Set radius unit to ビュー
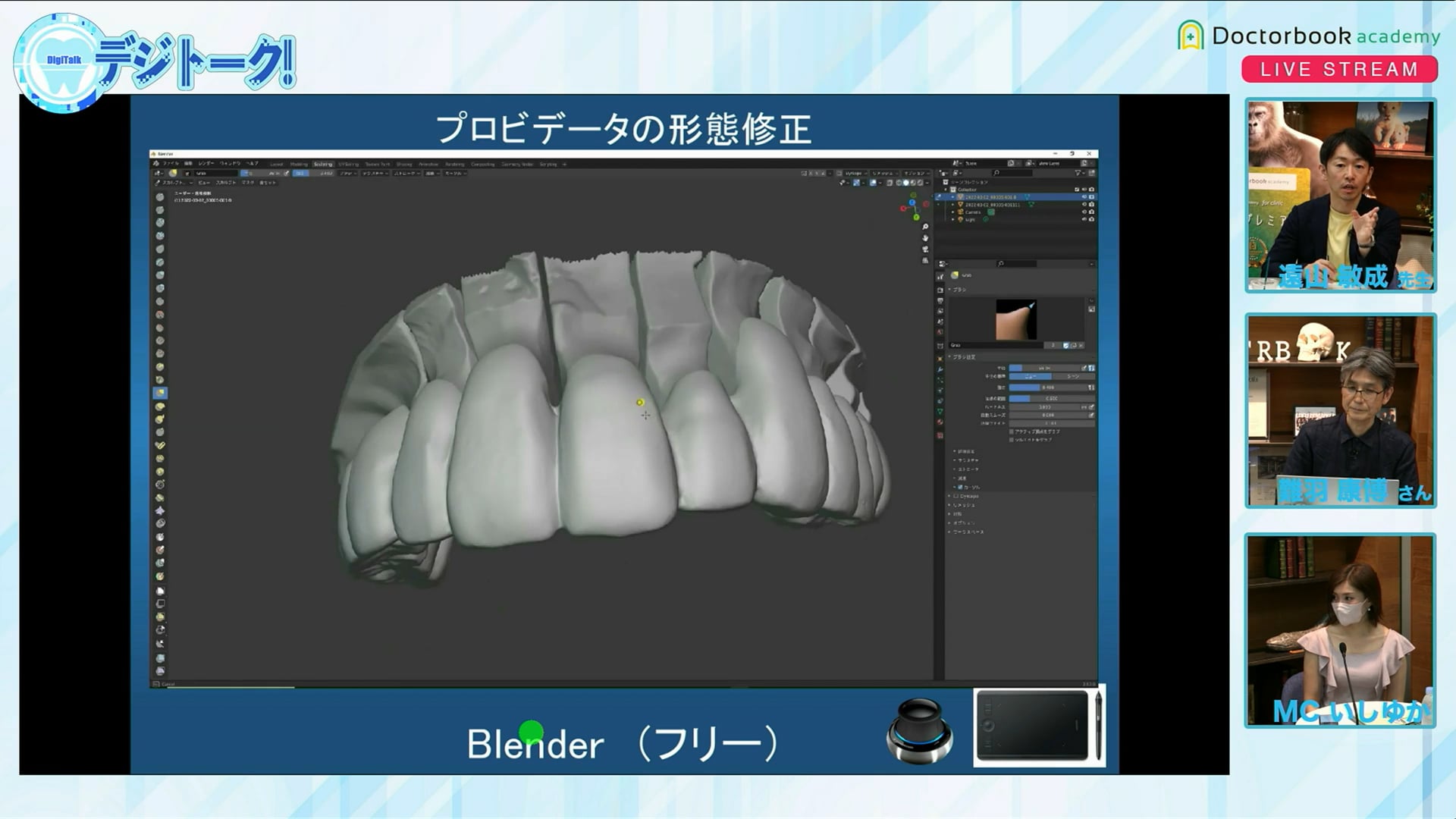Image resolution: width=1456 pixels, height=819 pixels. (1031, 377)
